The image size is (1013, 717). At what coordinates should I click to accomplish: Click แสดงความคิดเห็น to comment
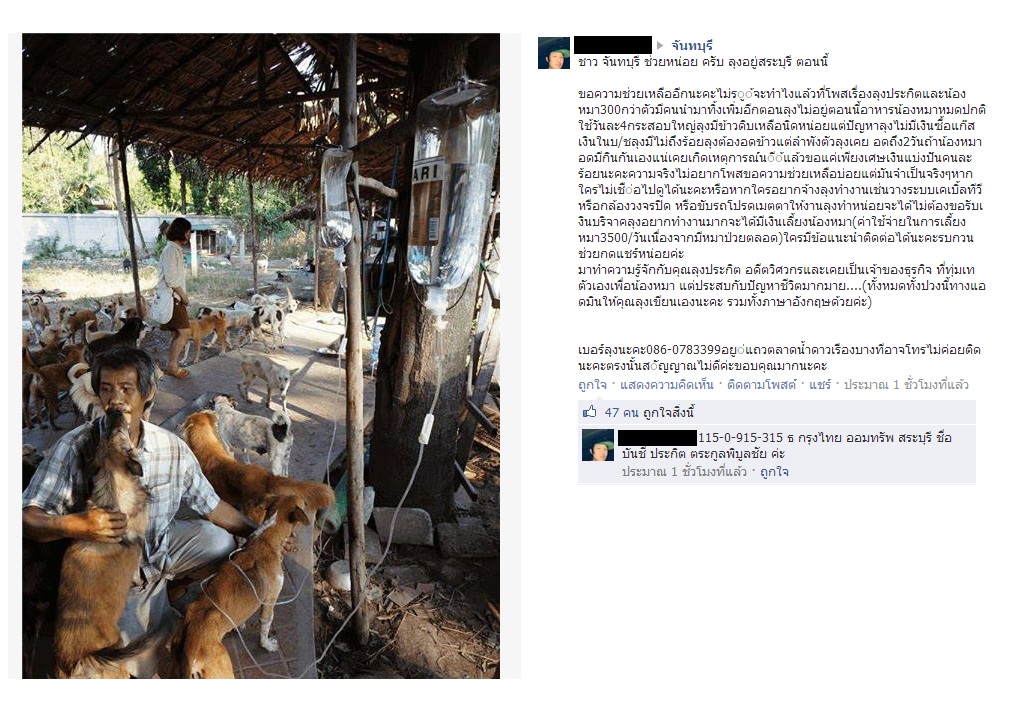click(667, 385)
